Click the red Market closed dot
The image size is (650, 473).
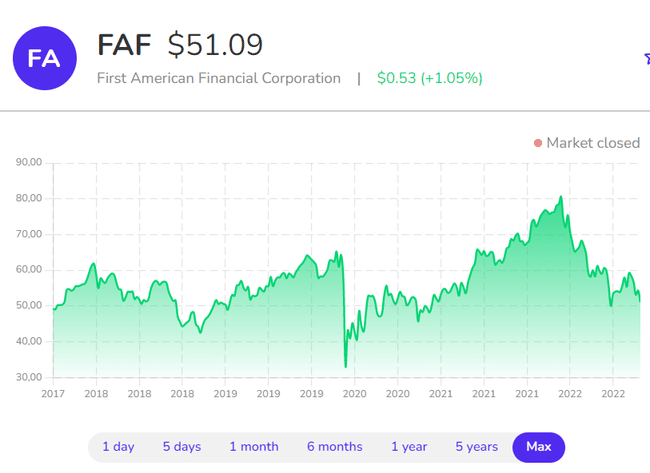(538, 143)
